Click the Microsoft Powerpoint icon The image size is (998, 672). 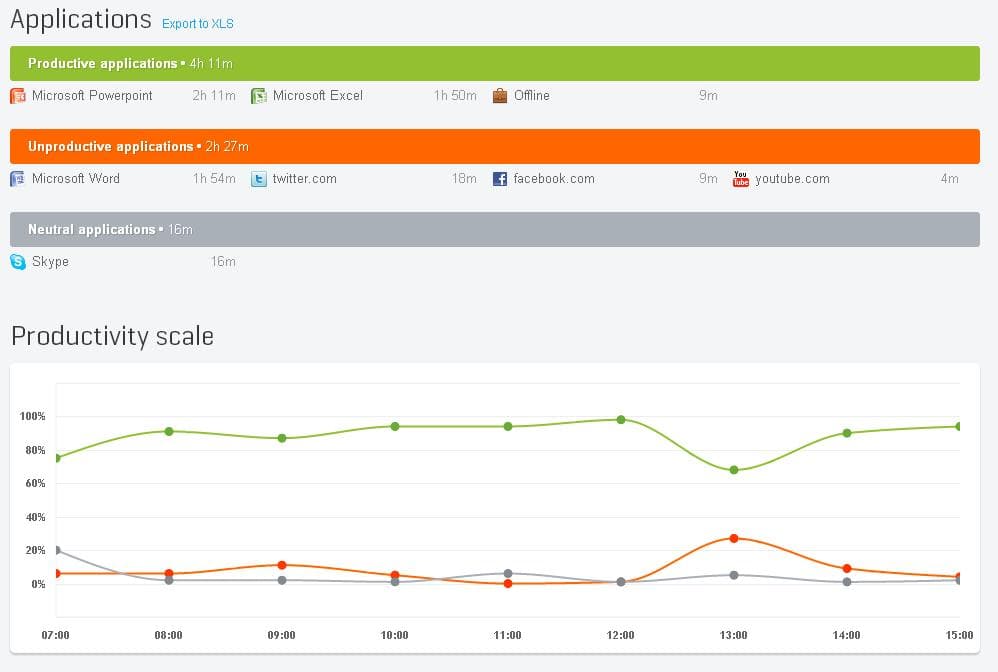pyautogui.click(x=18, y=96)
